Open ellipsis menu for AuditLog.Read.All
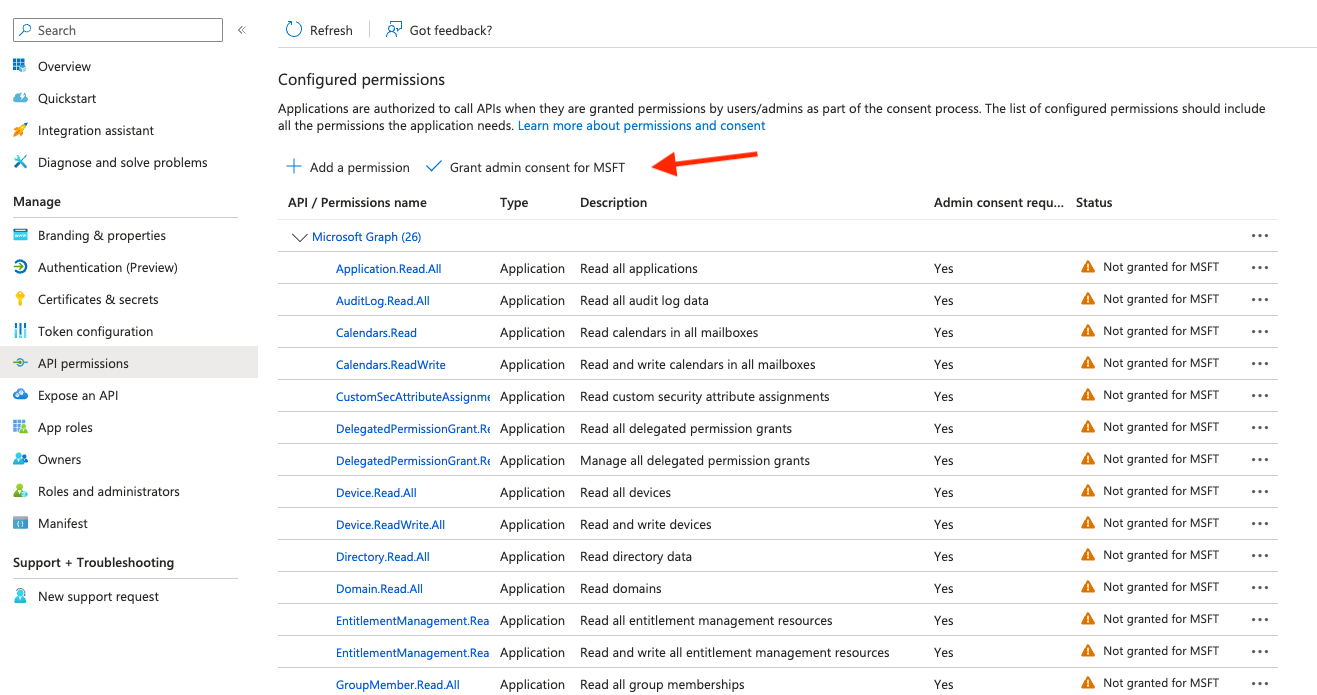The width and height of the screenshot is (1317, 695). coord(1260,300)
